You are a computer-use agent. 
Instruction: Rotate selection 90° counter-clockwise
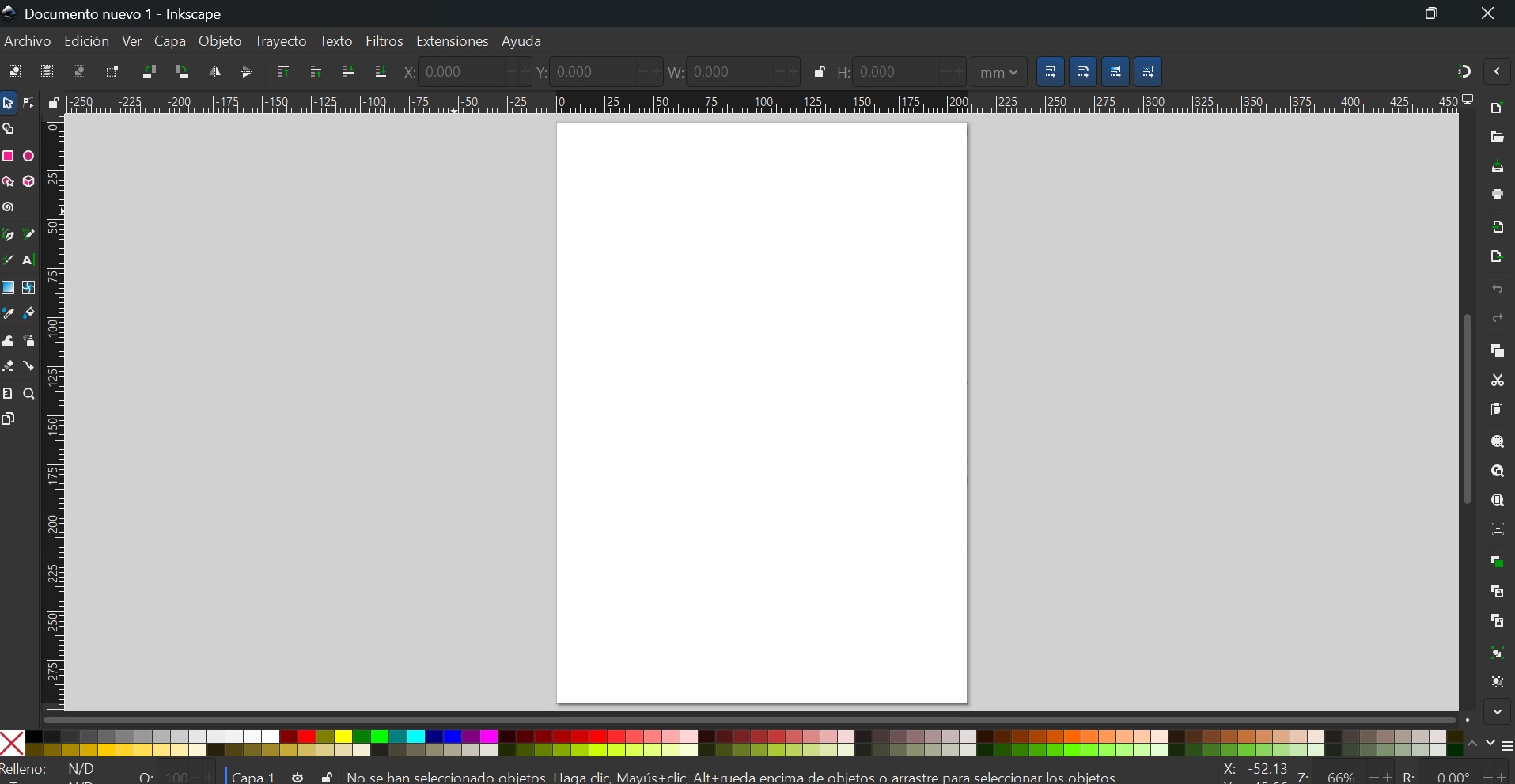tap(149, 72)
